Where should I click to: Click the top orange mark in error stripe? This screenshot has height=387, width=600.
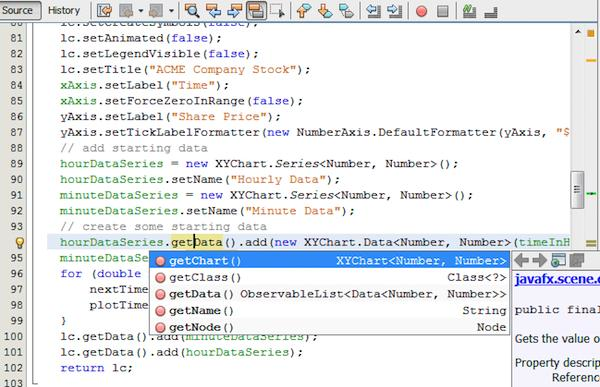click(592, 60)
